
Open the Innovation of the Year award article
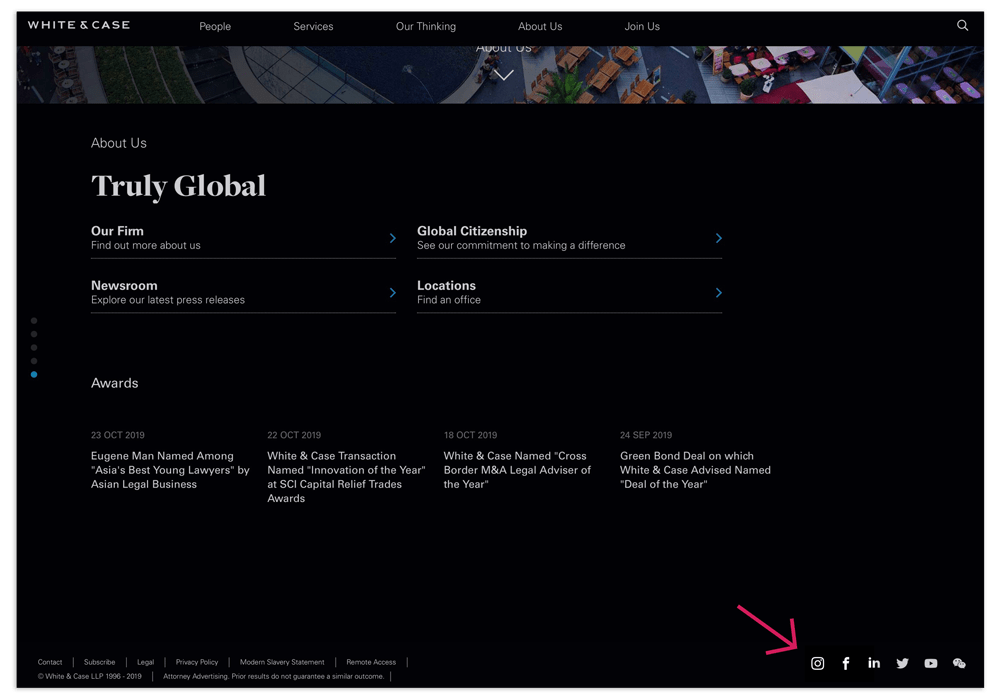pyautogui.click(x=346, y=477)
